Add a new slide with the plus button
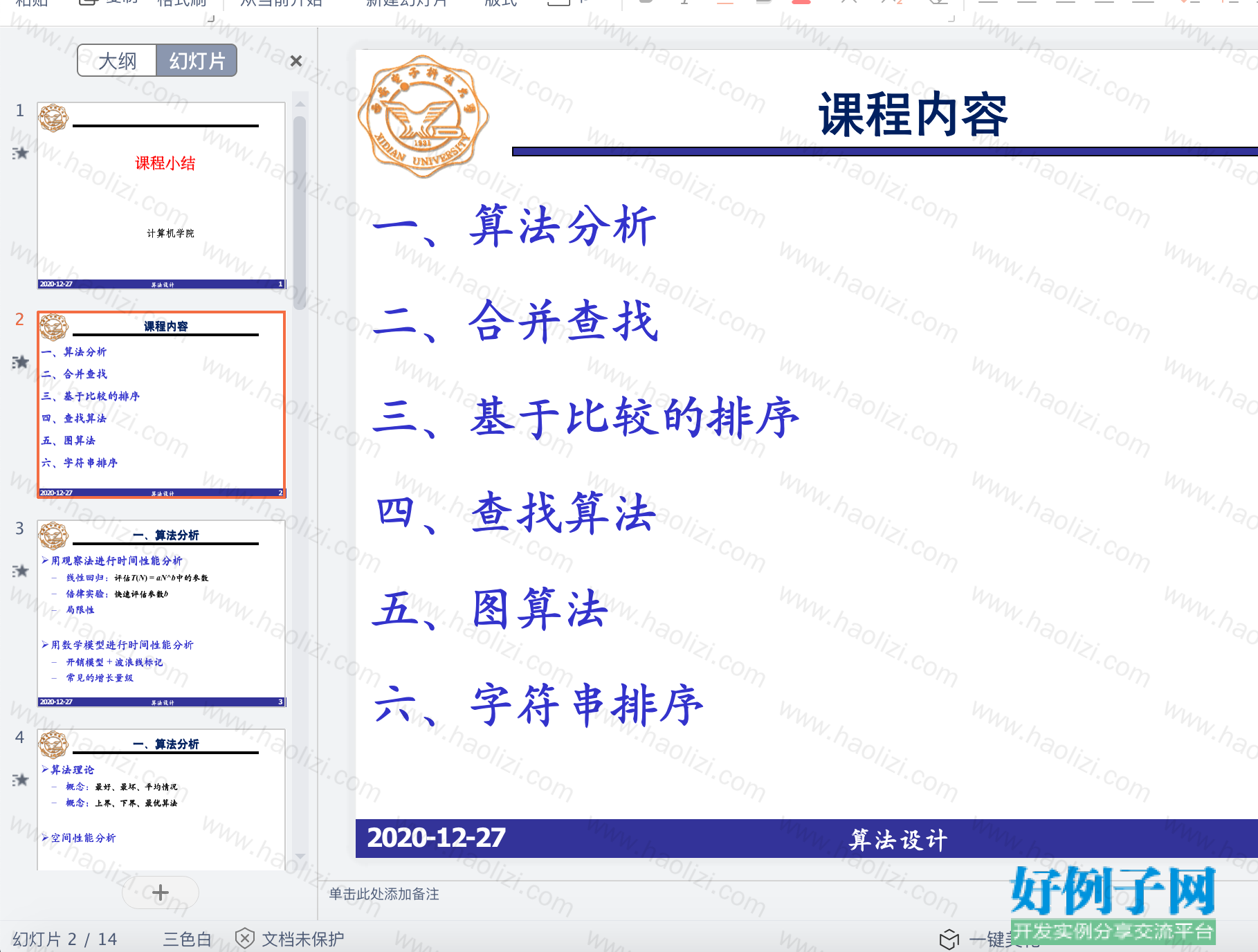This screenshot has width=1258, height=952. coord(161,892)
